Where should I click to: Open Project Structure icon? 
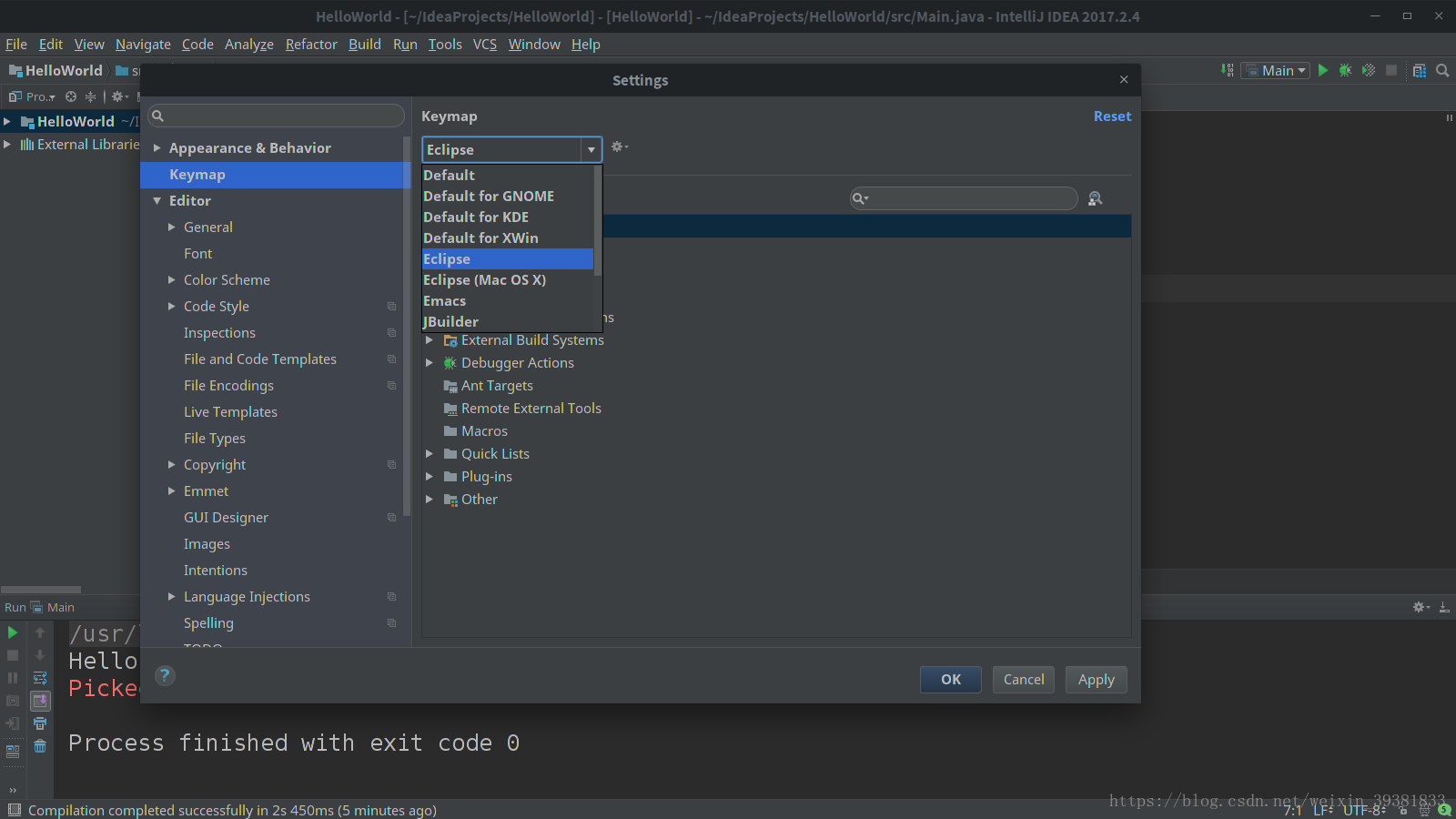tap(1420, 70)
